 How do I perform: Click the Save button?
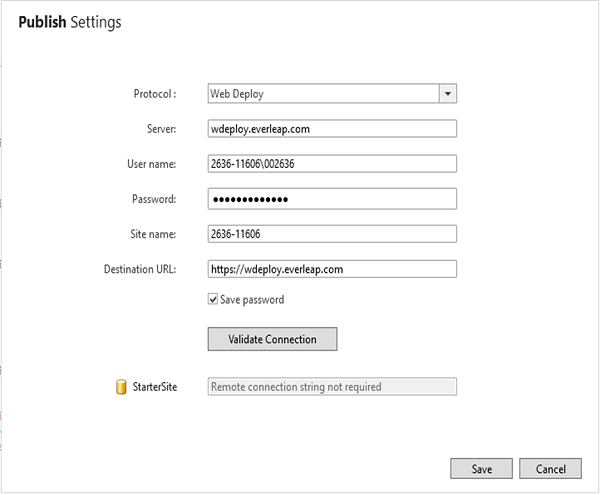[x=481, y=468]
